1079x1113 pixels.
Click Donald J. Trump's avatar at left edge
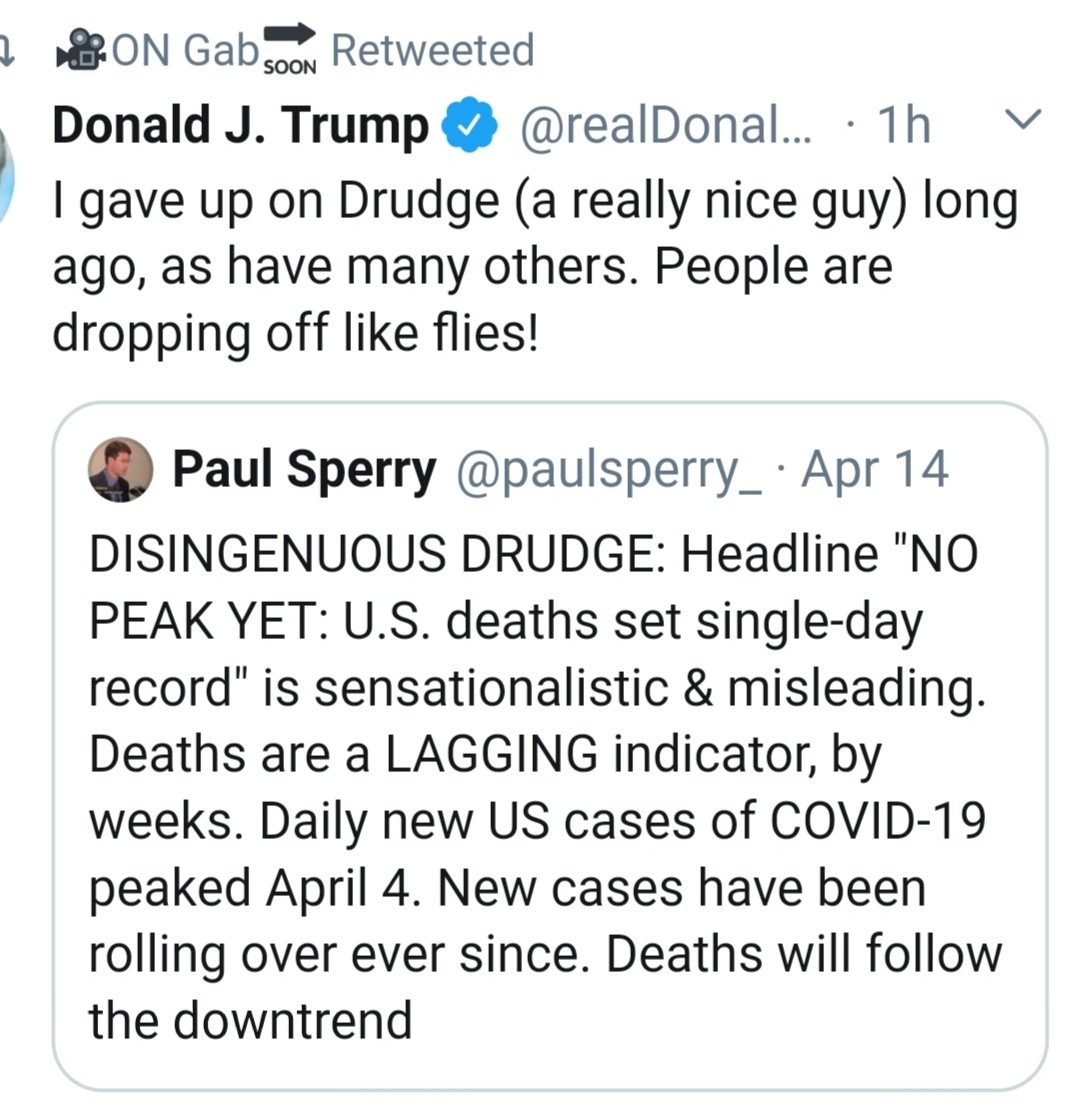[x=8, y=170]
